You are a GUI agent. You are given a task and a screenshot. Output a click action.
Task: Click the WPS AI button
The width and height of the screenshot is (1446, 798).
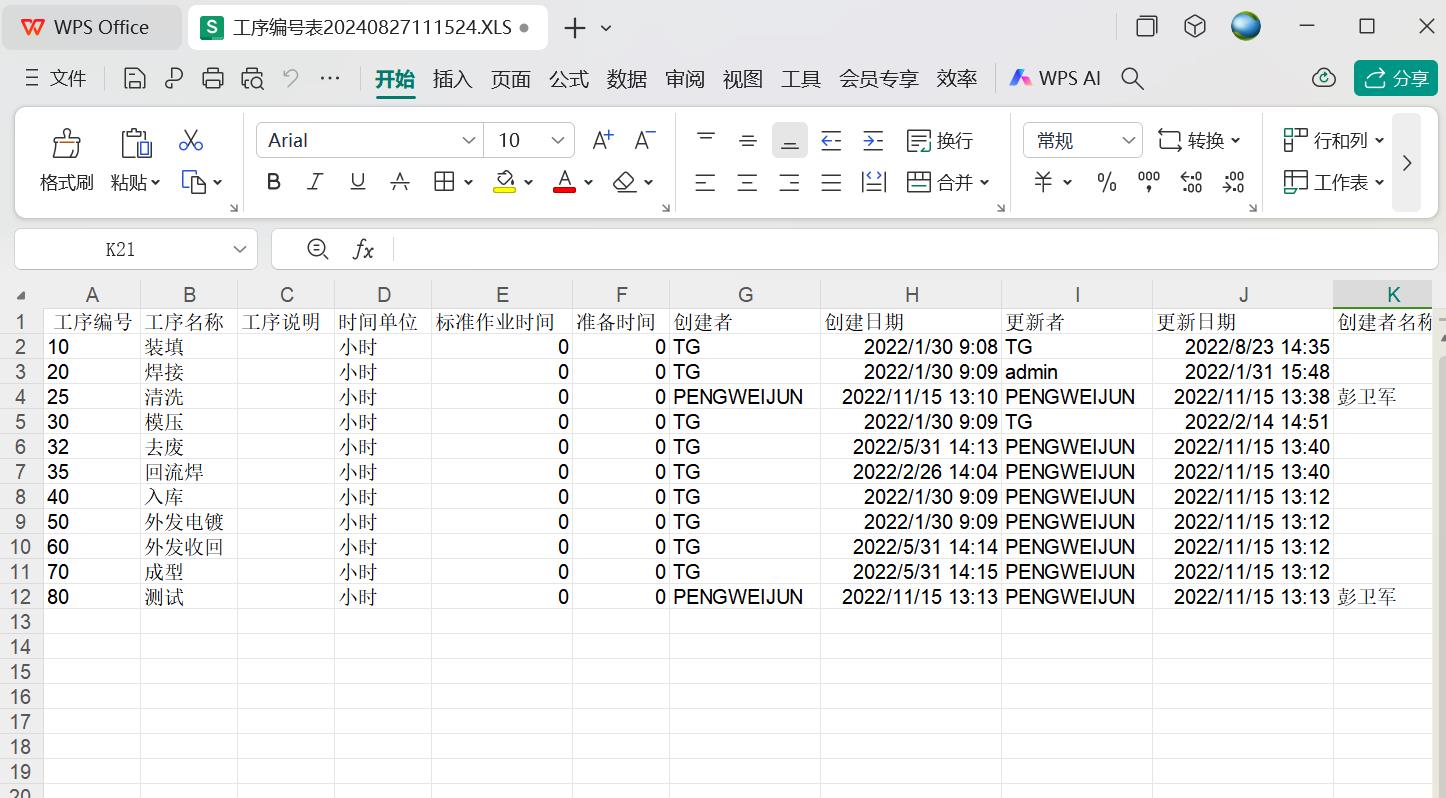(x=1055, y=78)
